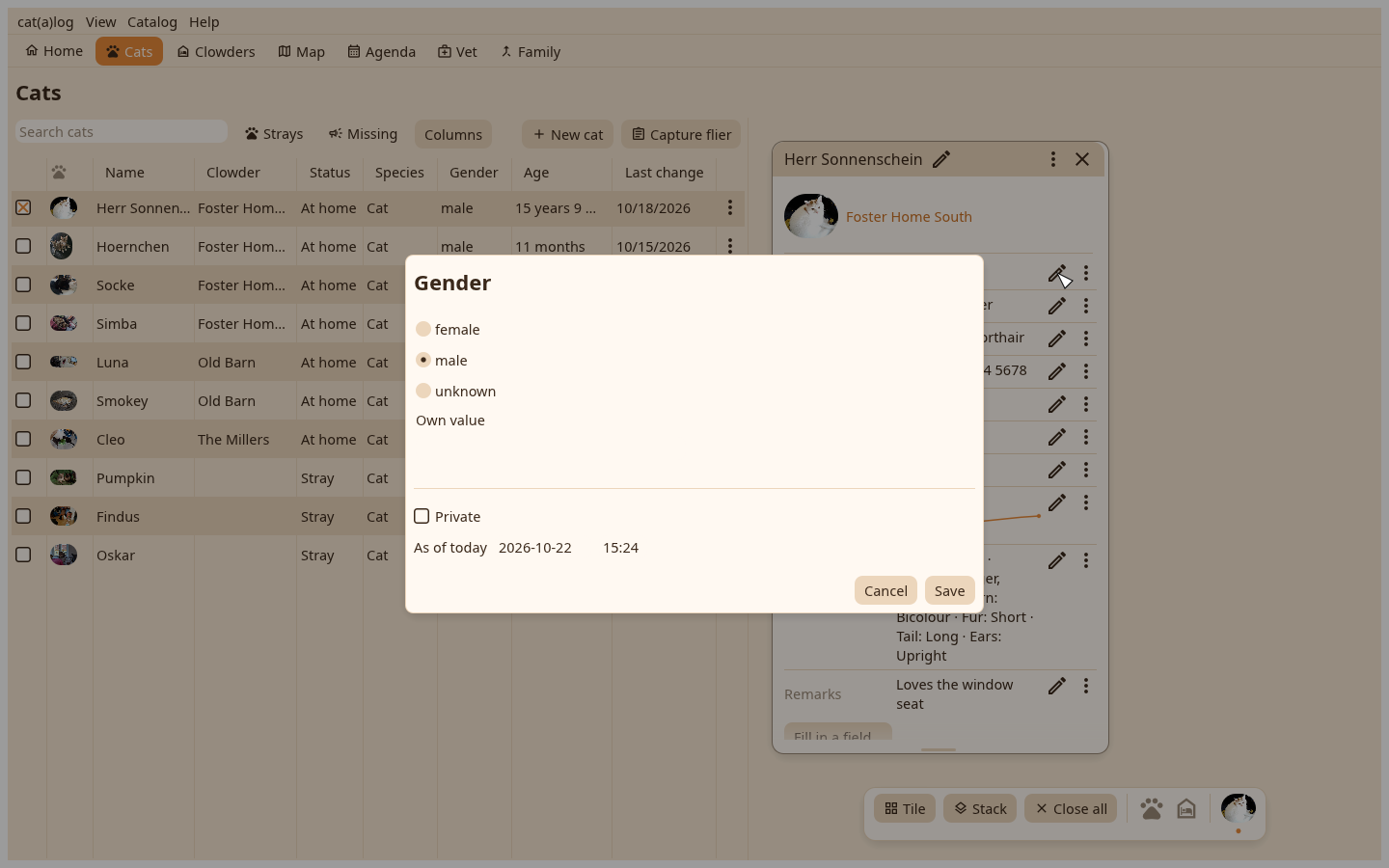
Task: Uncheck the Herr Sonnenschein row checkbox
Action: (x=23, y=207)
